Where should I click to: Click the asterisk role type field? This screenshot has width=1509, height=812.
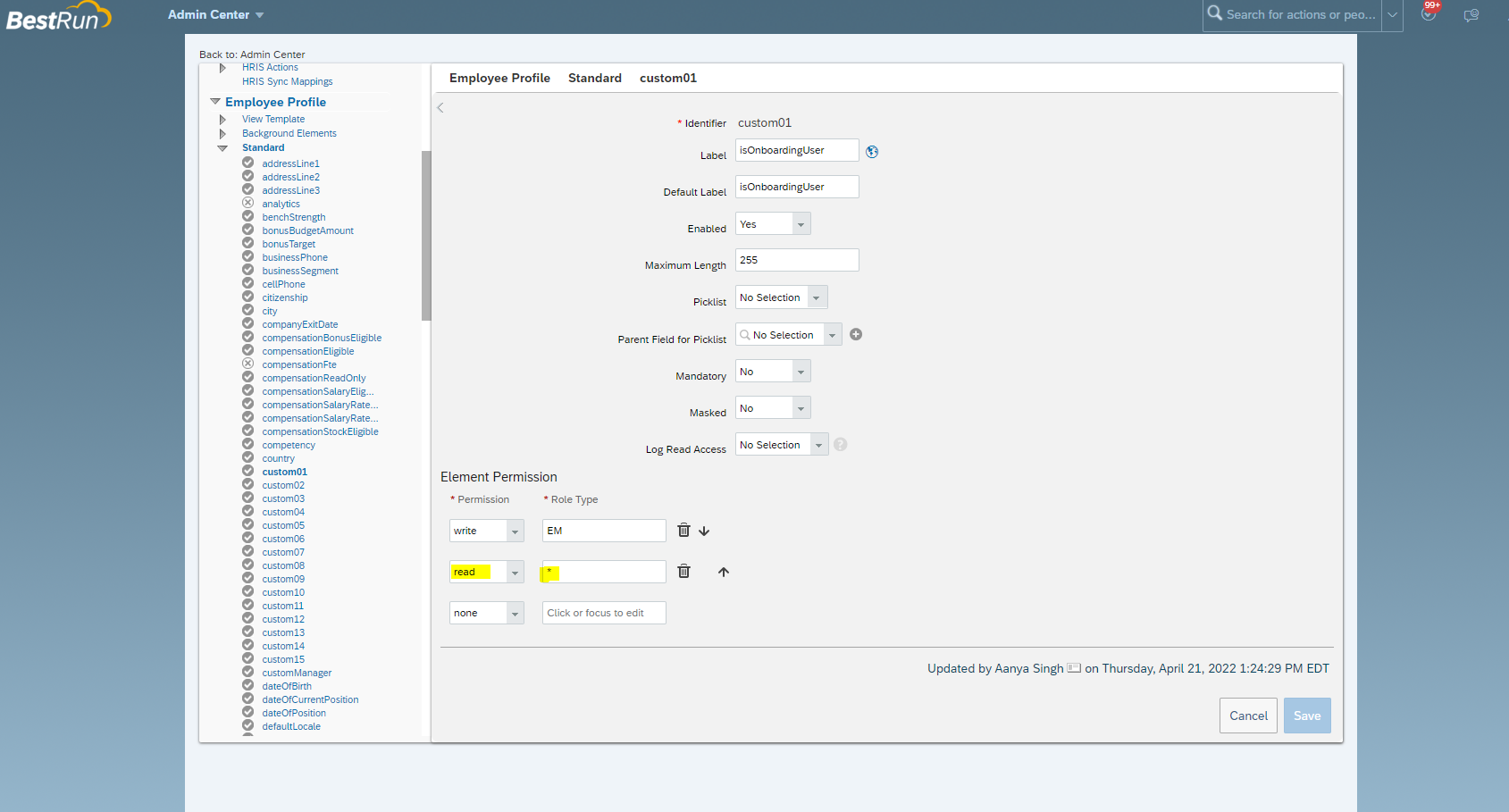pos(604,572)
